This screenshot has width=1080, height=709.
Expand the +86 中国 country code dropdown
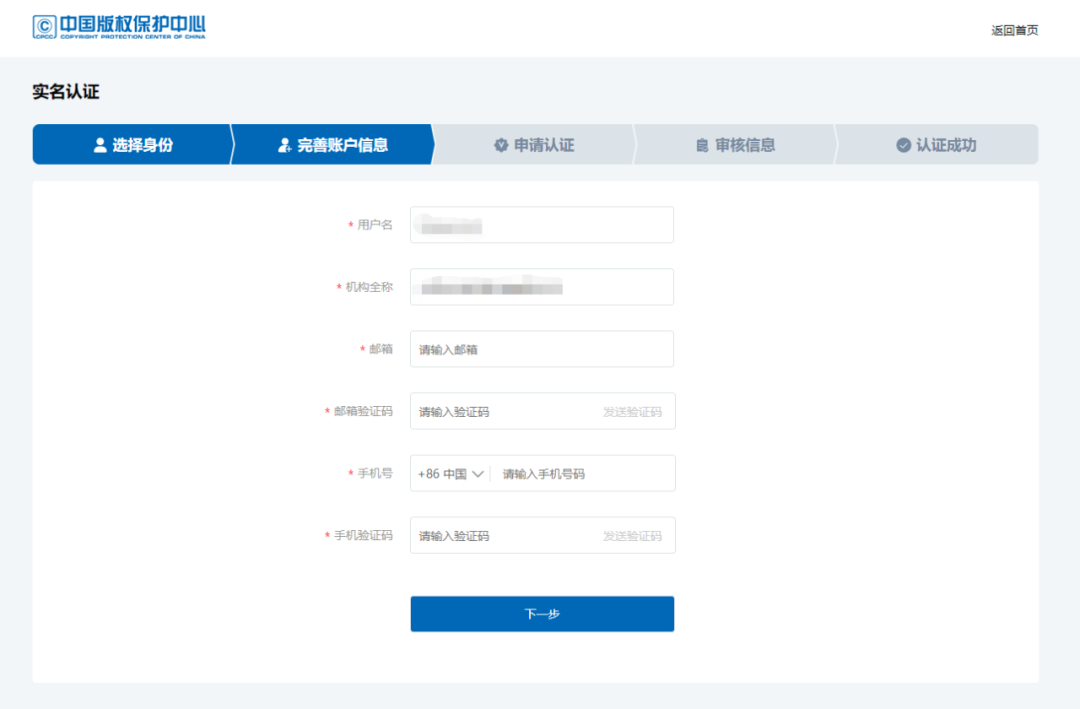[448, 473]
